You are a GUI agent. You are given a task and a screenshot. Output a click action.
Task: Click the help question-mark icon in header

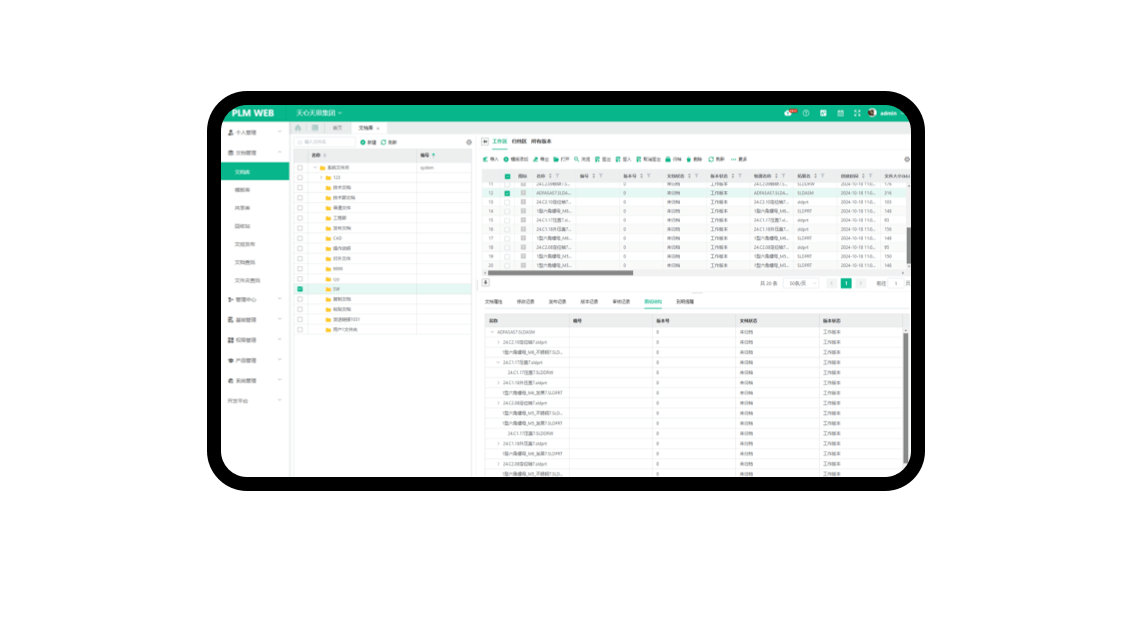(x=806, y=113)
